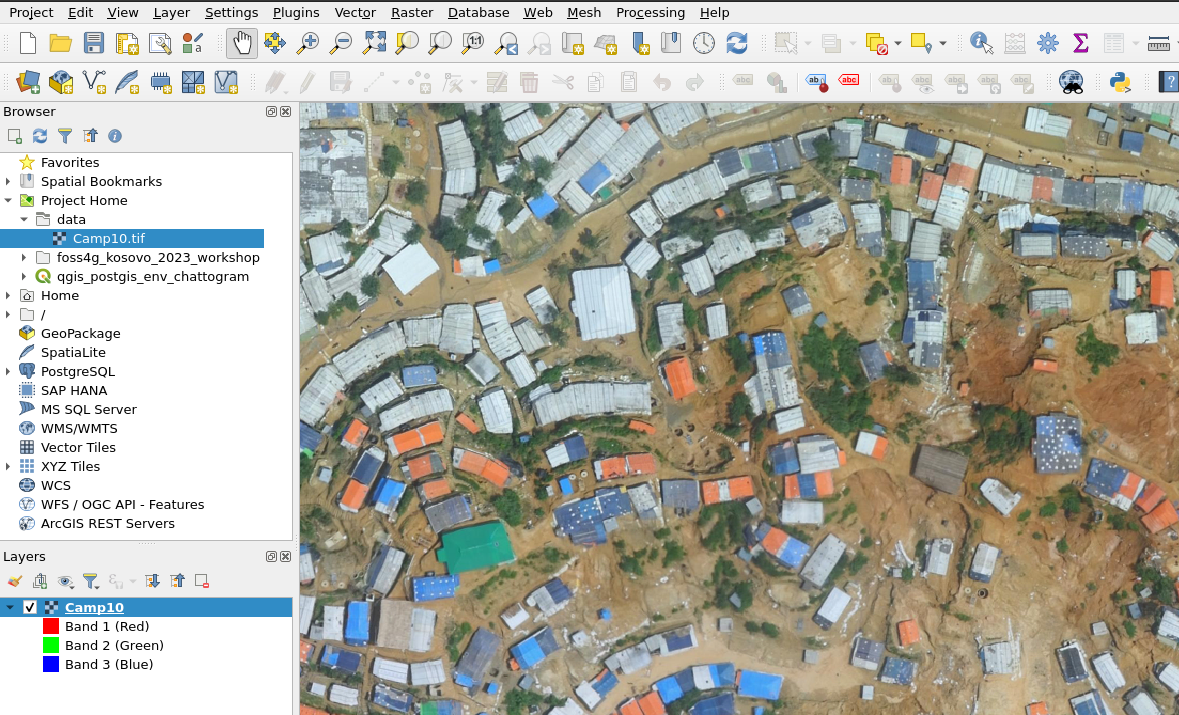
Task: Open the Vector menu
Action: pos(355,13)
